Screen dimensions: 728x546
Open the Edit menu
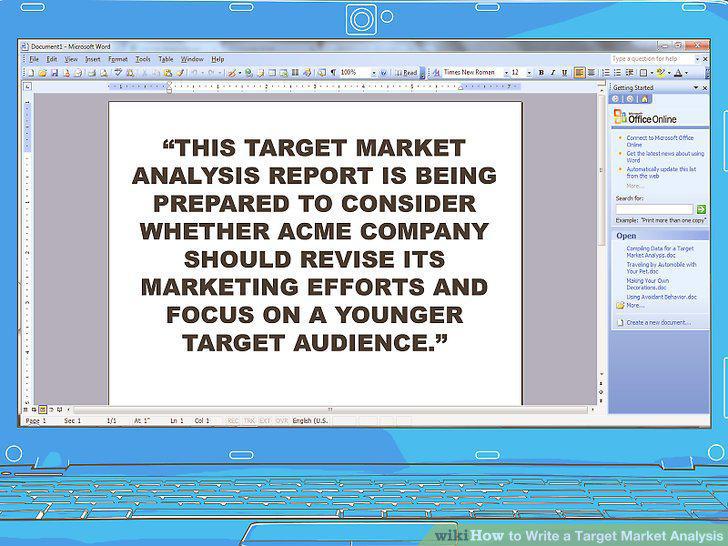coord(52,59)
